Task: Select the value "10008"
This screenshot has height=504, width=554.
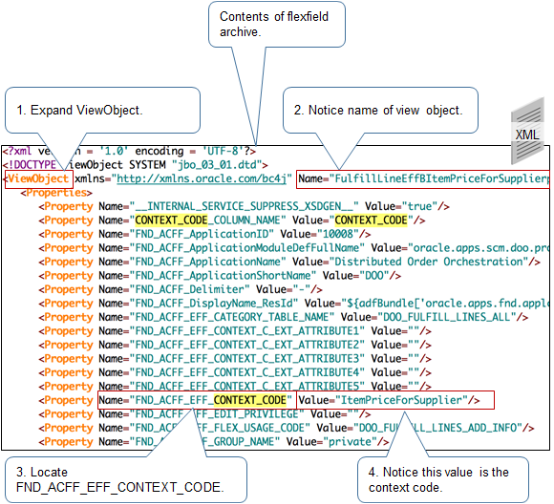Action: click(x=338, y=234)
